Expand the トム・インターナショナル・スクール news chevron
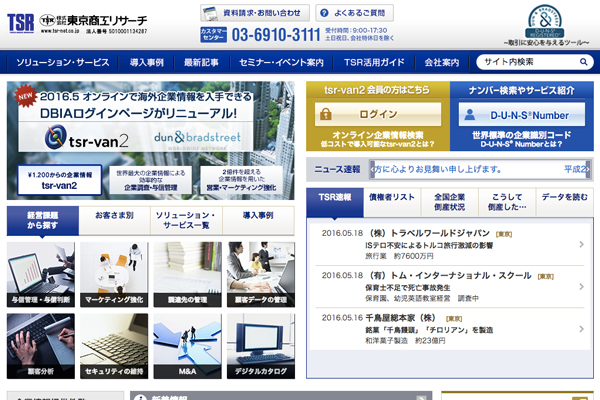This screenshot has width=600, height=400. [581, 286]
